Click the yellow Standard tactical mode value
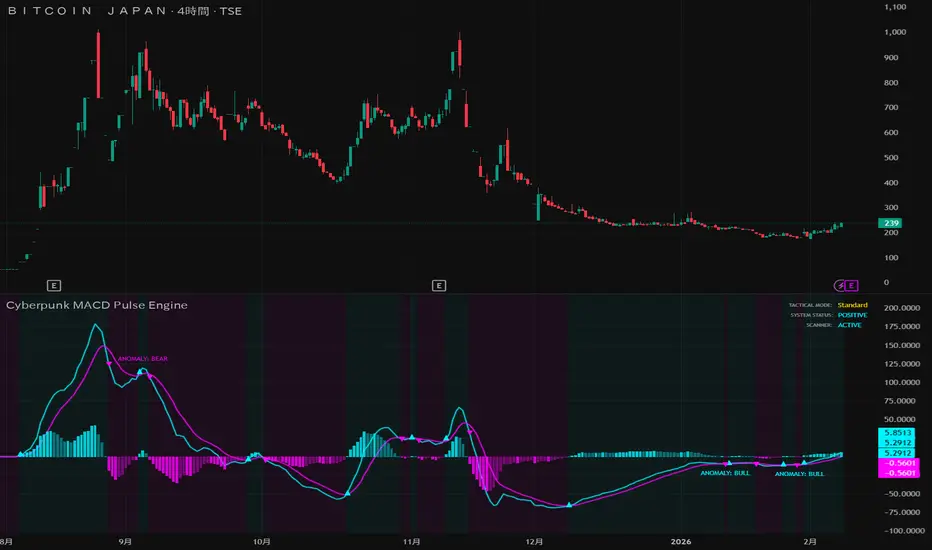 point(852,305)
